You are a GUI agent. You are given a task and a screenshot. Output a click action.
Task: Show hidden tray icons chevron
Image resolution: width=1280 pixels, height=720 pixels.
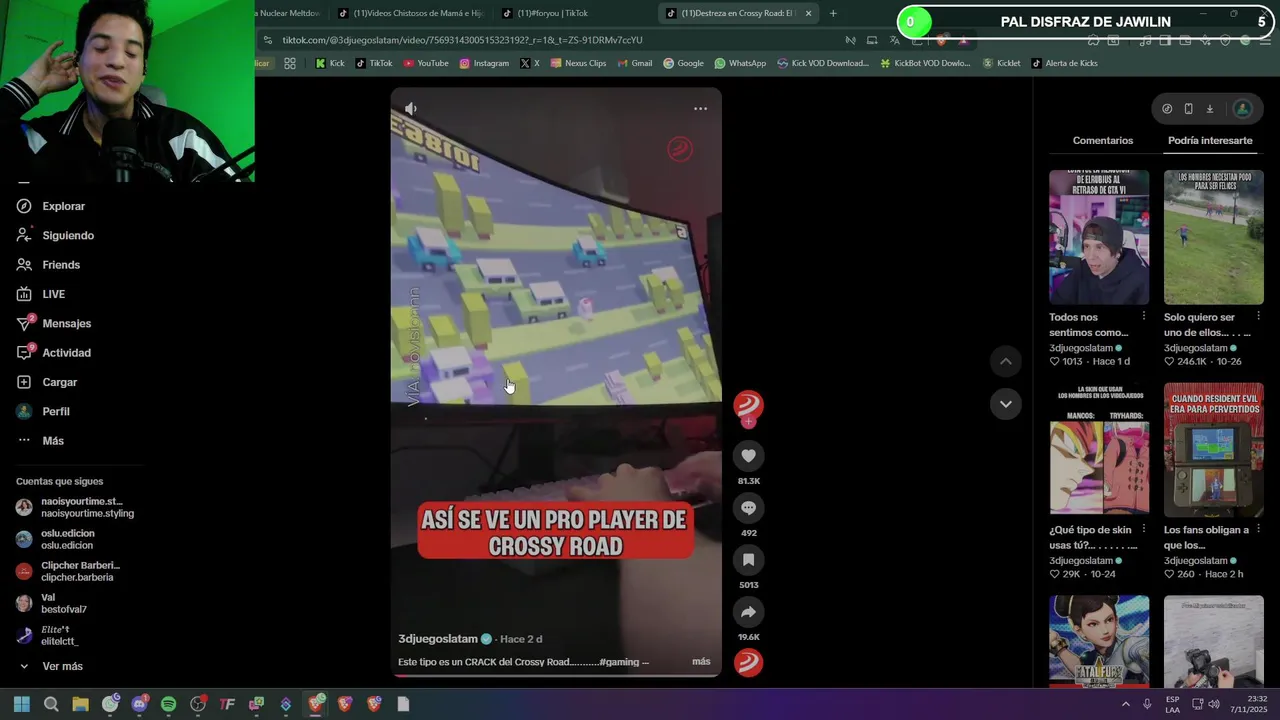click(1125, 704)
